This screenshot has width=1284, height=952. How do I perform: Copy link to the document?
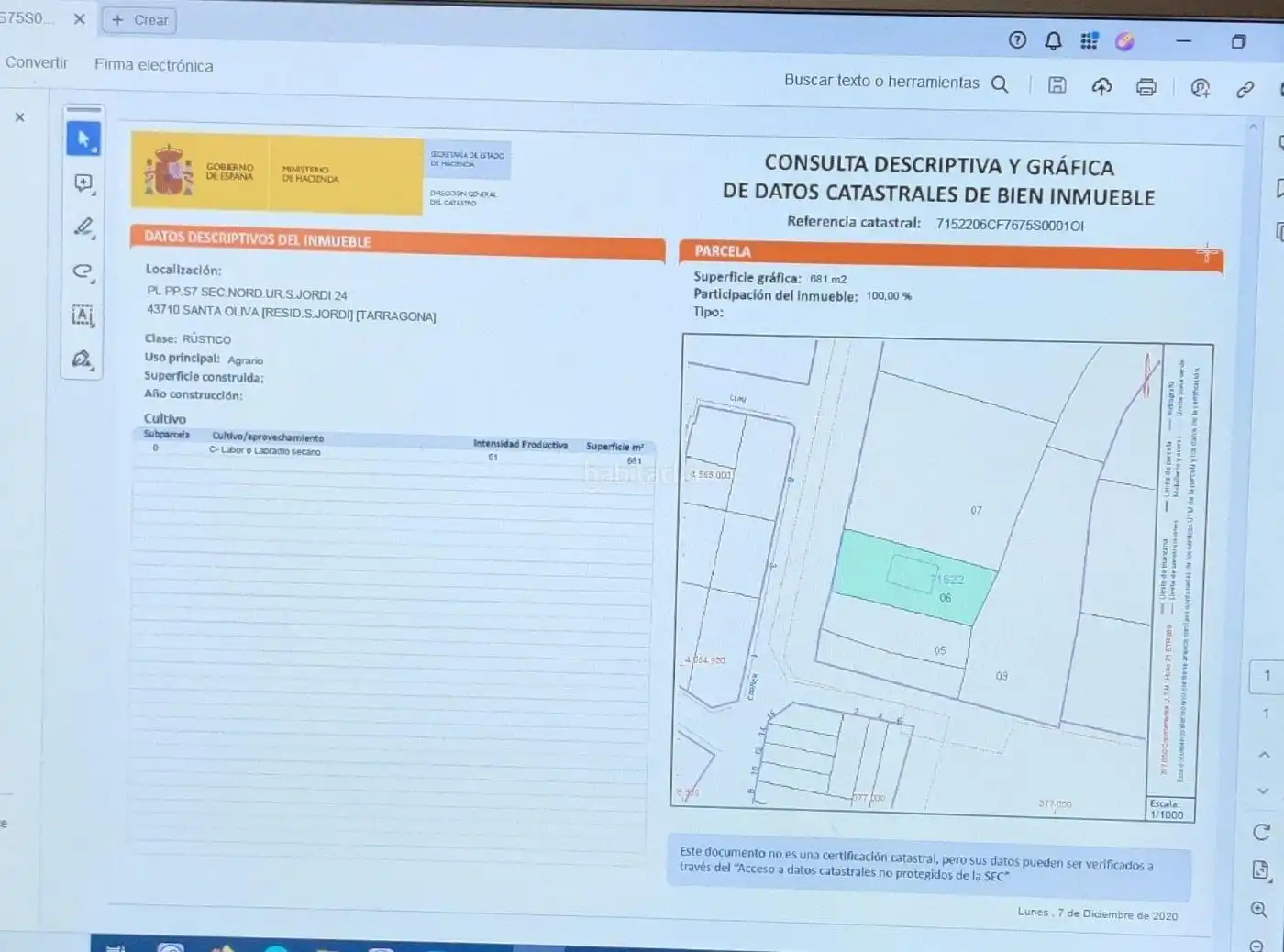(1245, 89)
